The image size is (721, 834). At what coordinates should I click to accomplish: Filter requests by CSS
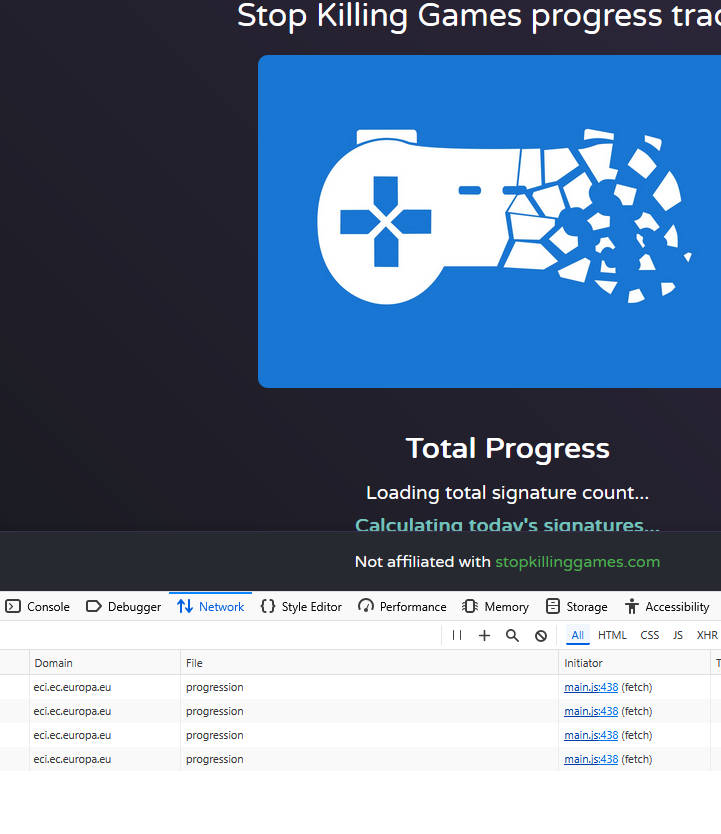tap(649, 635)
